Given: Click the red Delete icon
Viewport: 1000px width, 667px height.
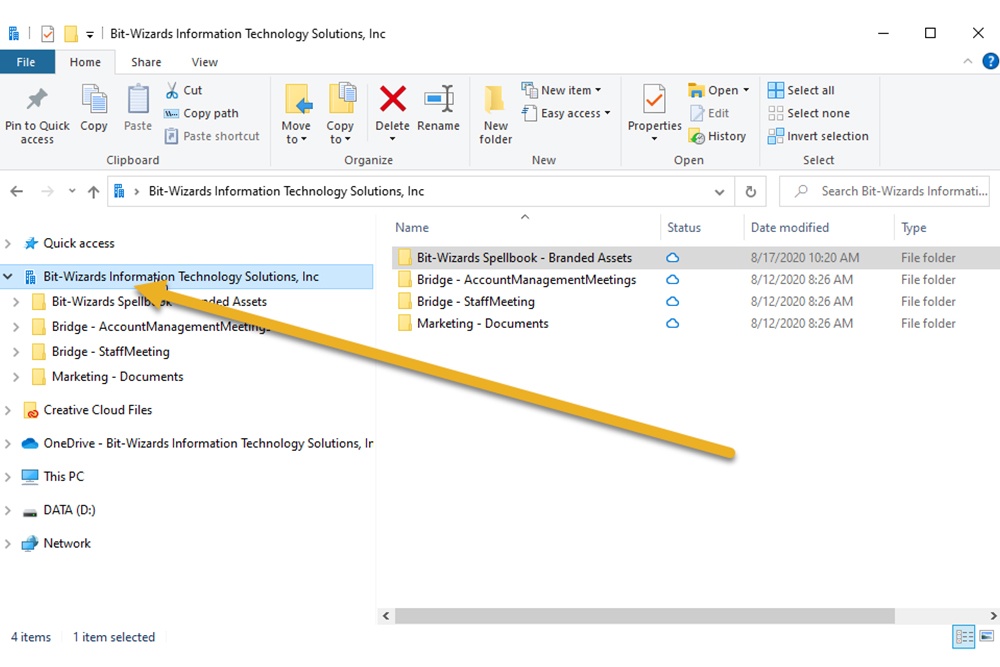Looking at the screenshot, I should [392, 99].
